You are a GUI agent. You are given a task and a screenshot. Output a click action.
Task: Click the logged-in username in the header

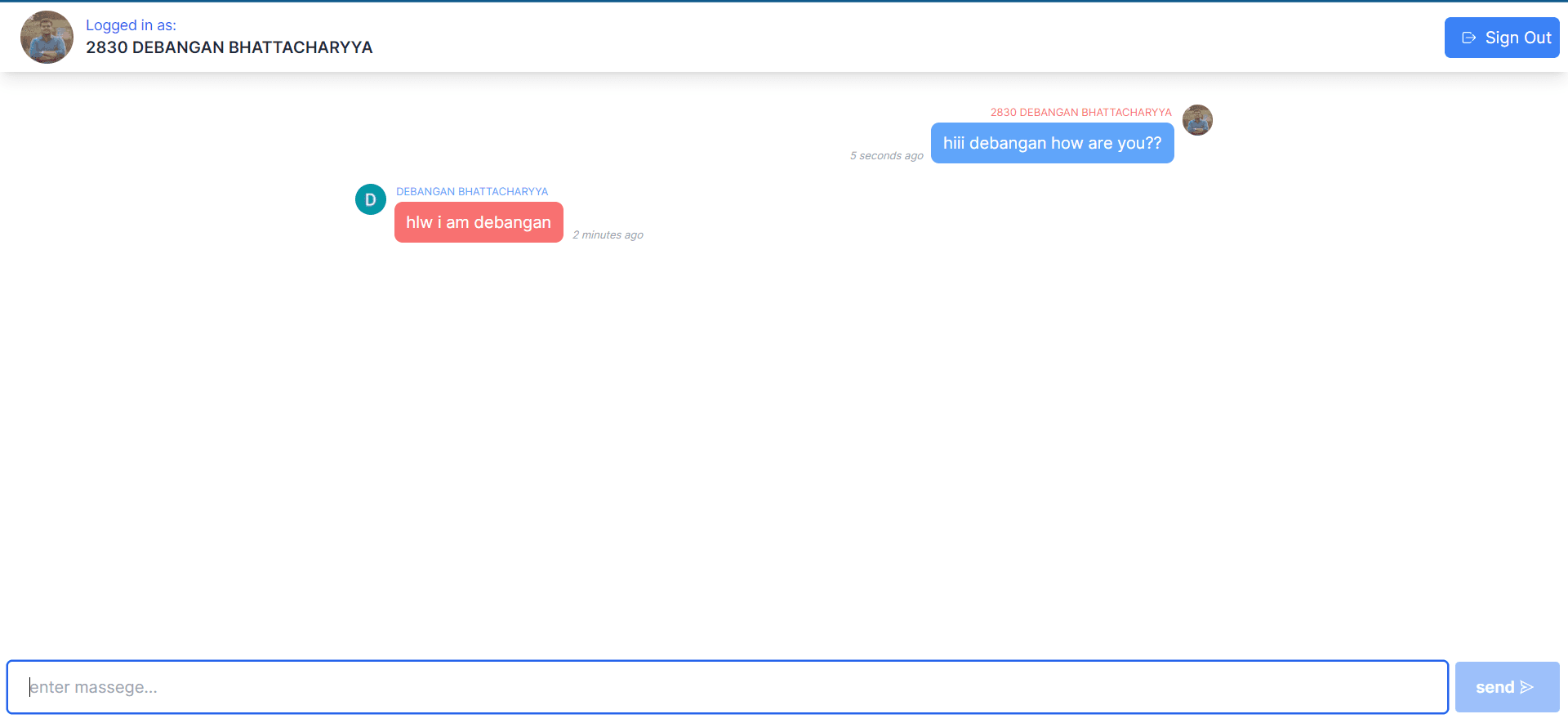[x=229, y=47]
